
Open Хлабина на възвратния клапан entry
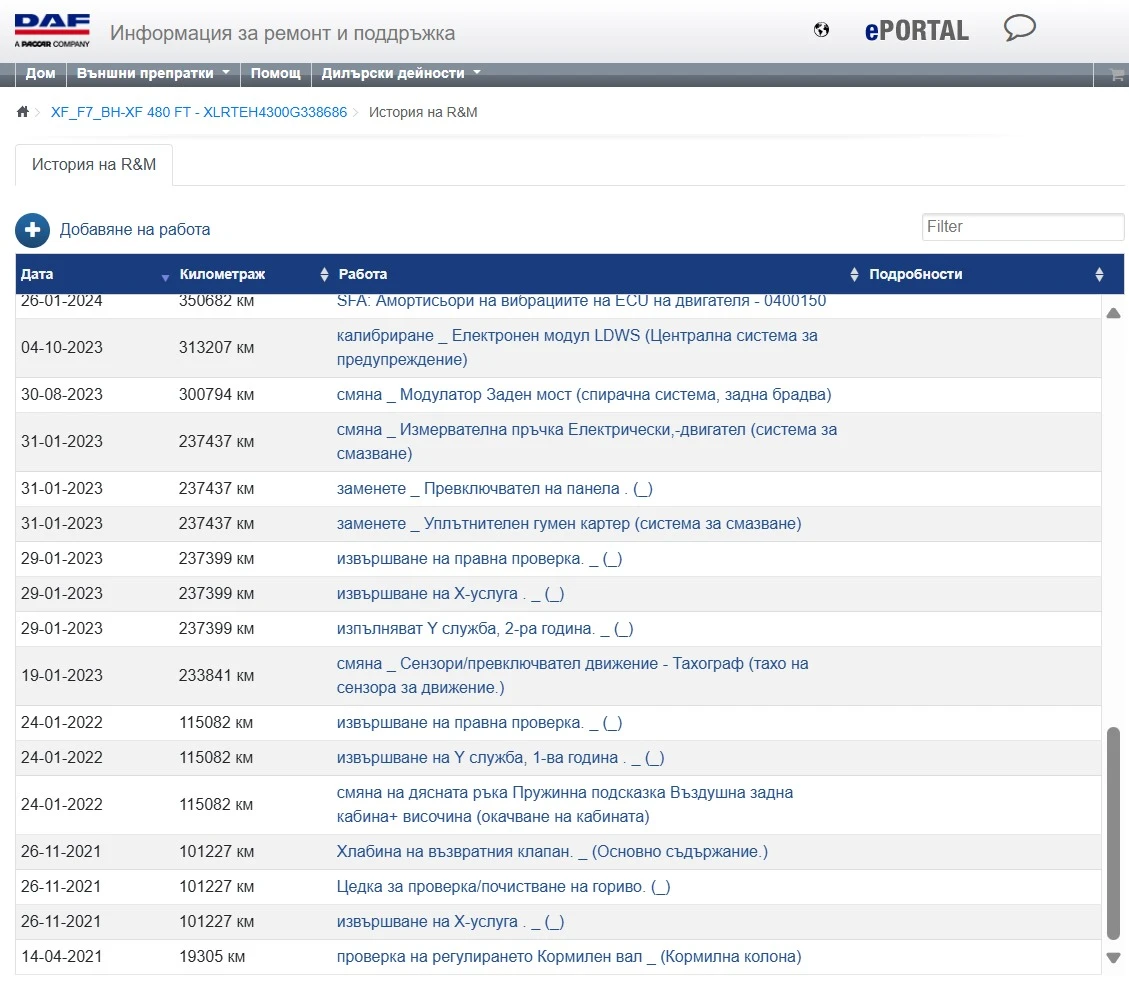coord(552,852)
